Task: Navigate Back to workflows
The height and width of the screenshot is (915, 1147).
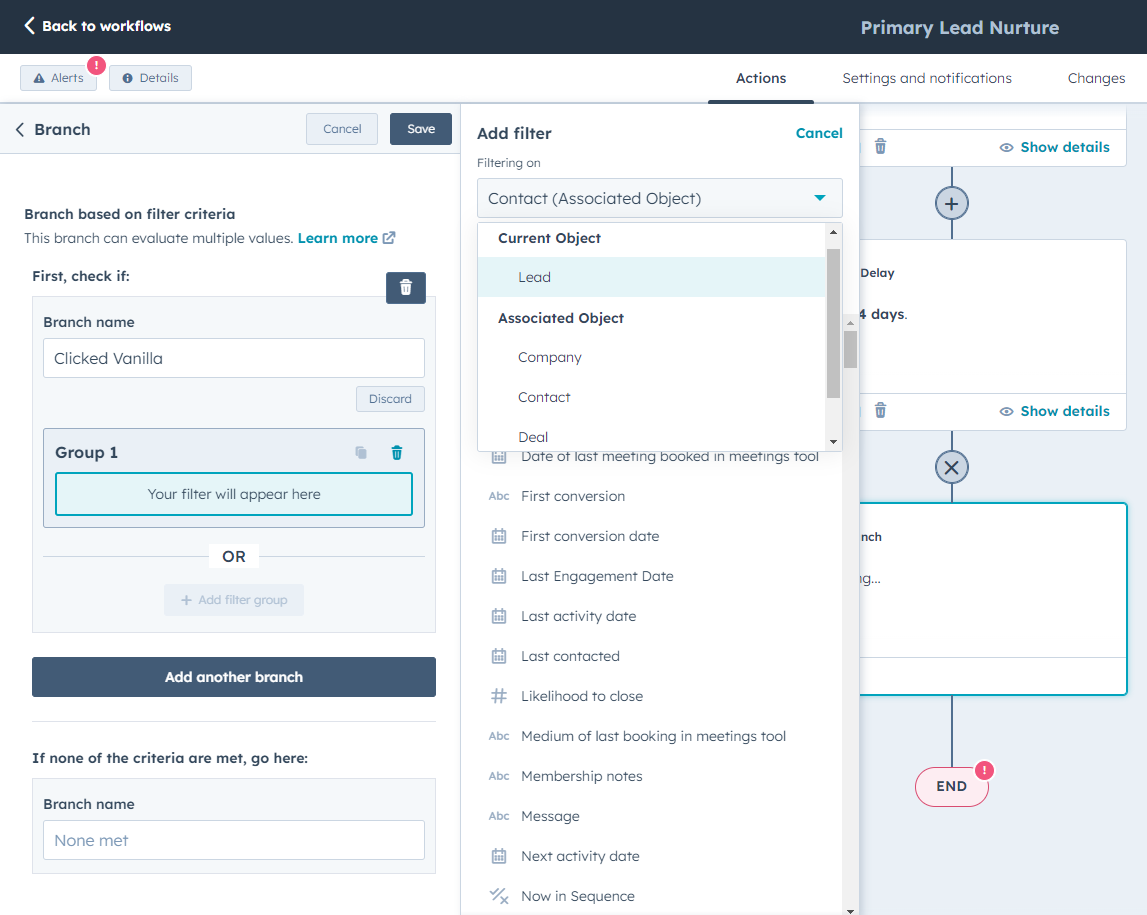Action: (96, 26)
